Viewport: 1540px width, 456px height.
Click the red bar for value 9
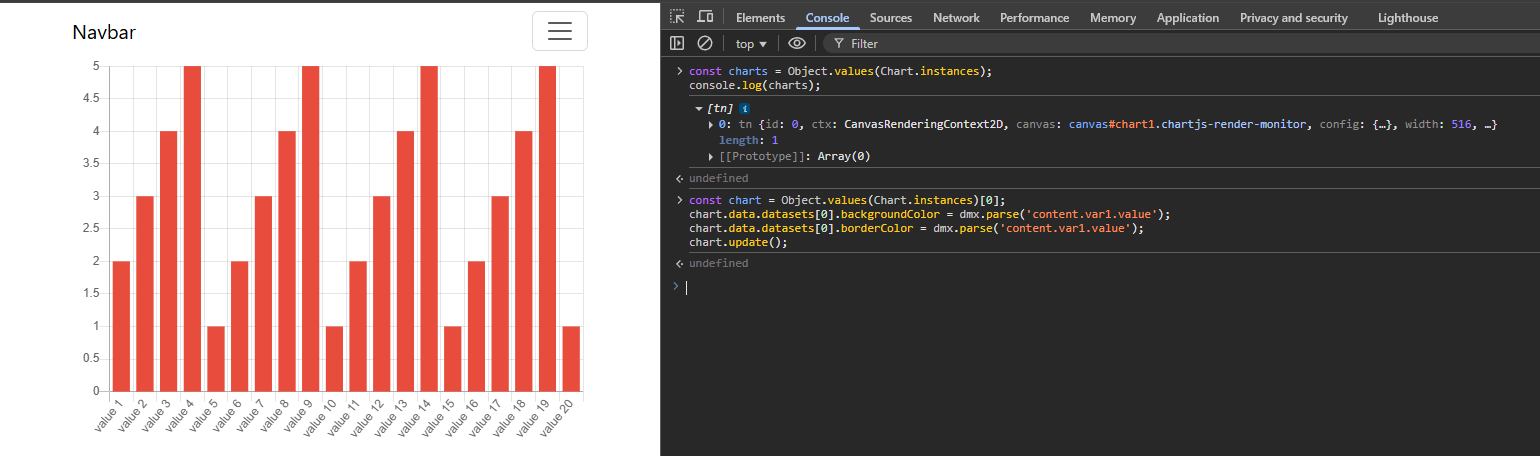(x=310, y=228)
